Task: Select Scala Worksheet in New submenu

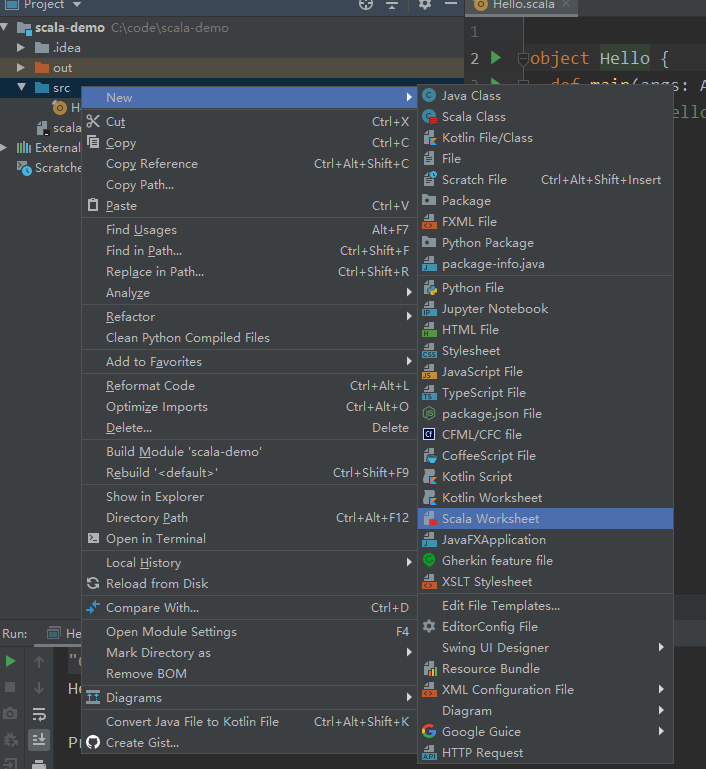Action: click(545, 518)
